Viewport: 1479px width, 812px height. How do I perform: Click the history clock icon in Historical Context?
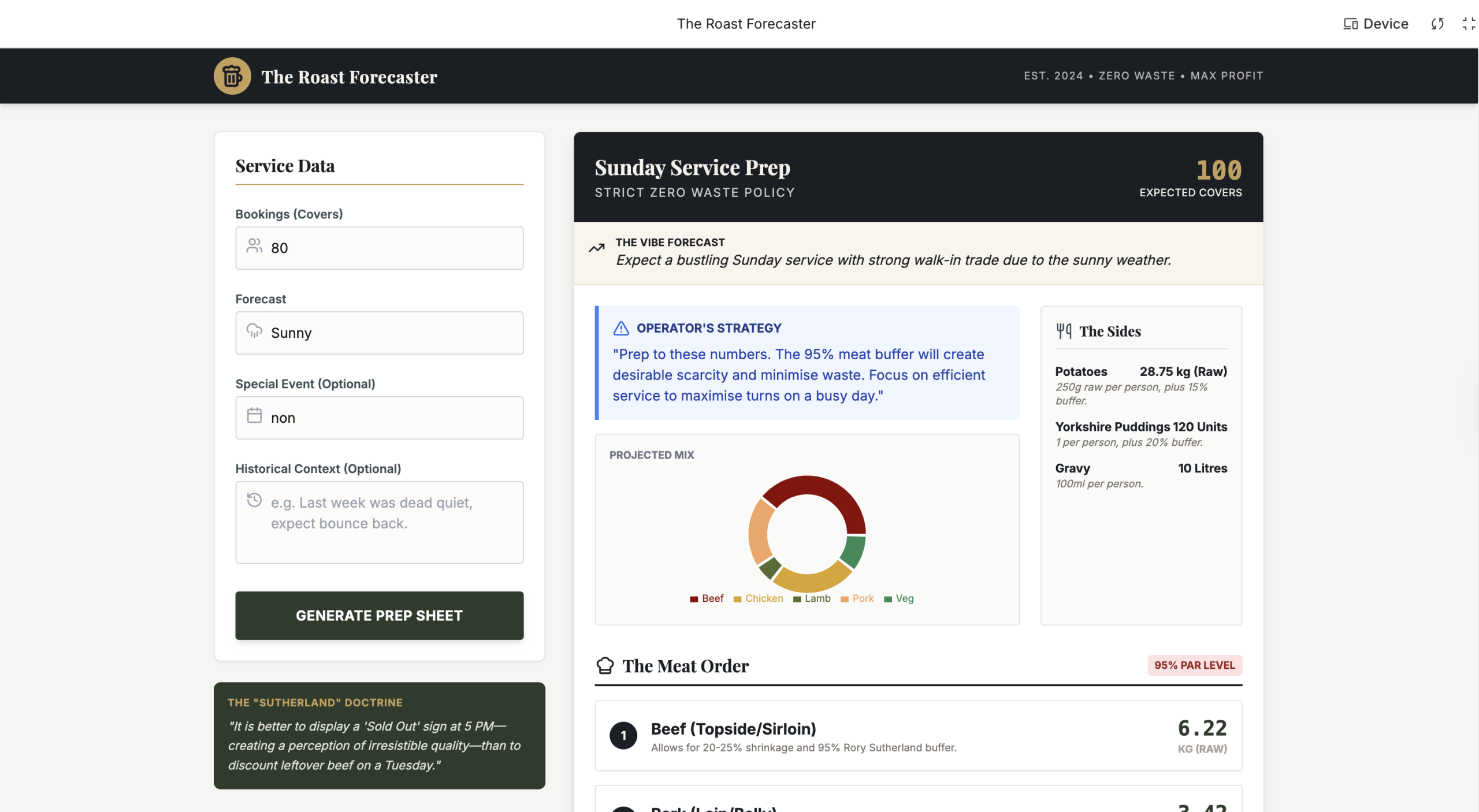254,500
